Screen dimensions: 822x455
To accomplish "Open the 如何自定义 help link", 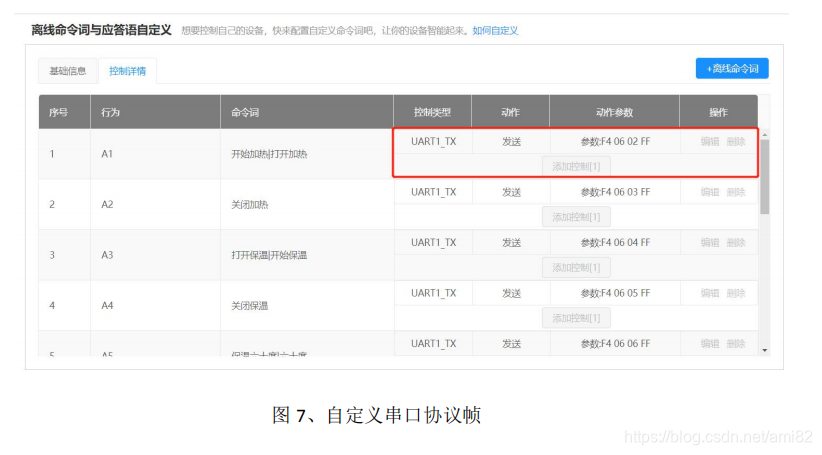I will (495, 30).
